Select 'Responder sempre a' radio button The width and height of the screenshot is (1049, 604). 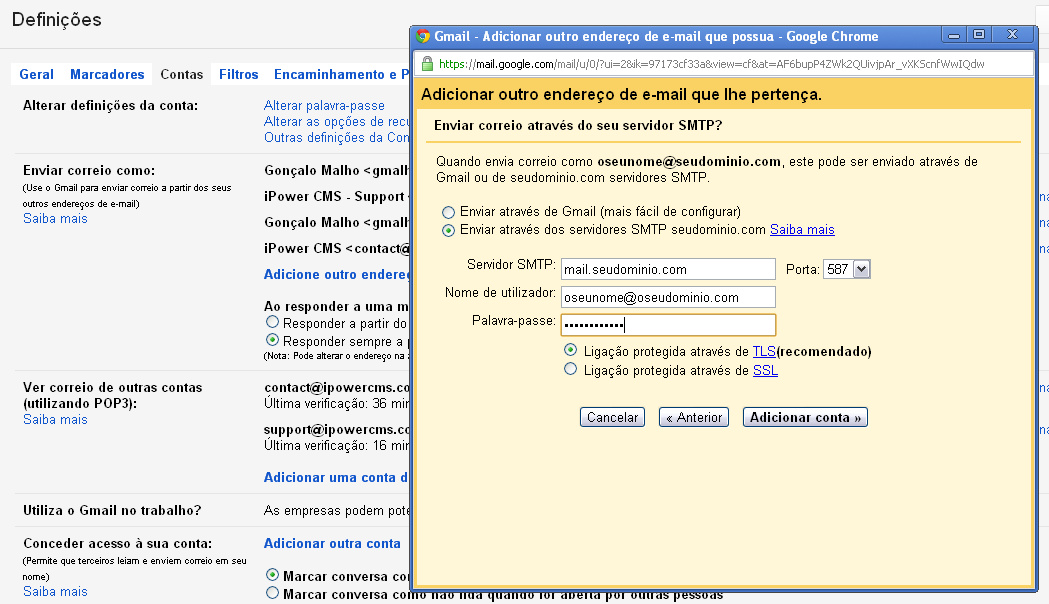tap(272, 340)
